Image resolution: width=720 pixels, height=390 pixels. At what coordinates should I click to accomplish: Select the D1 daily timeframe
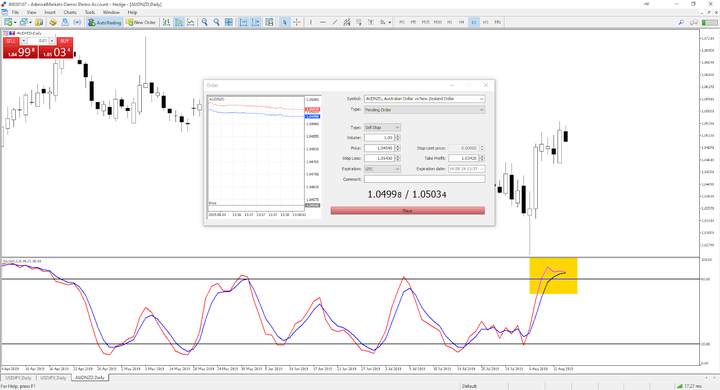click(473, 22)
